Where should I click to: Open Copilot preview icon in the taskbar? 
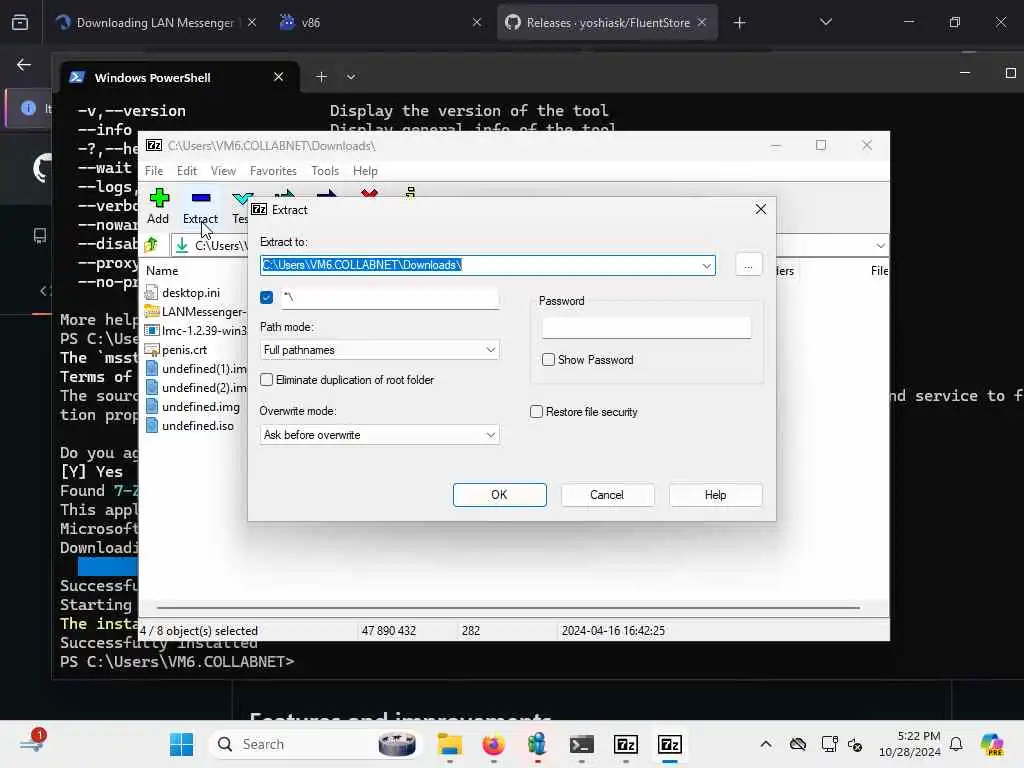click(x=992, y=744)
